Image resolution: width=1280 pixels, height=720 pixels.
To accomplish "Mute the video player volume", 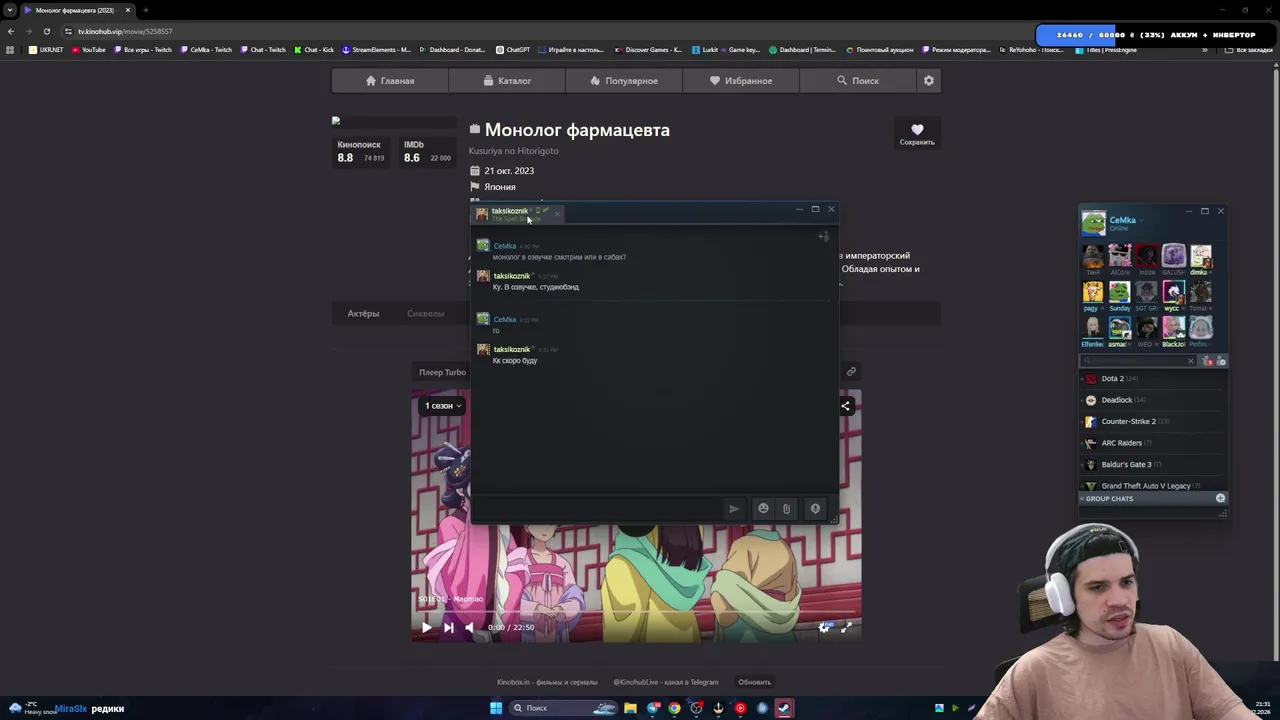I will [469, 628].
